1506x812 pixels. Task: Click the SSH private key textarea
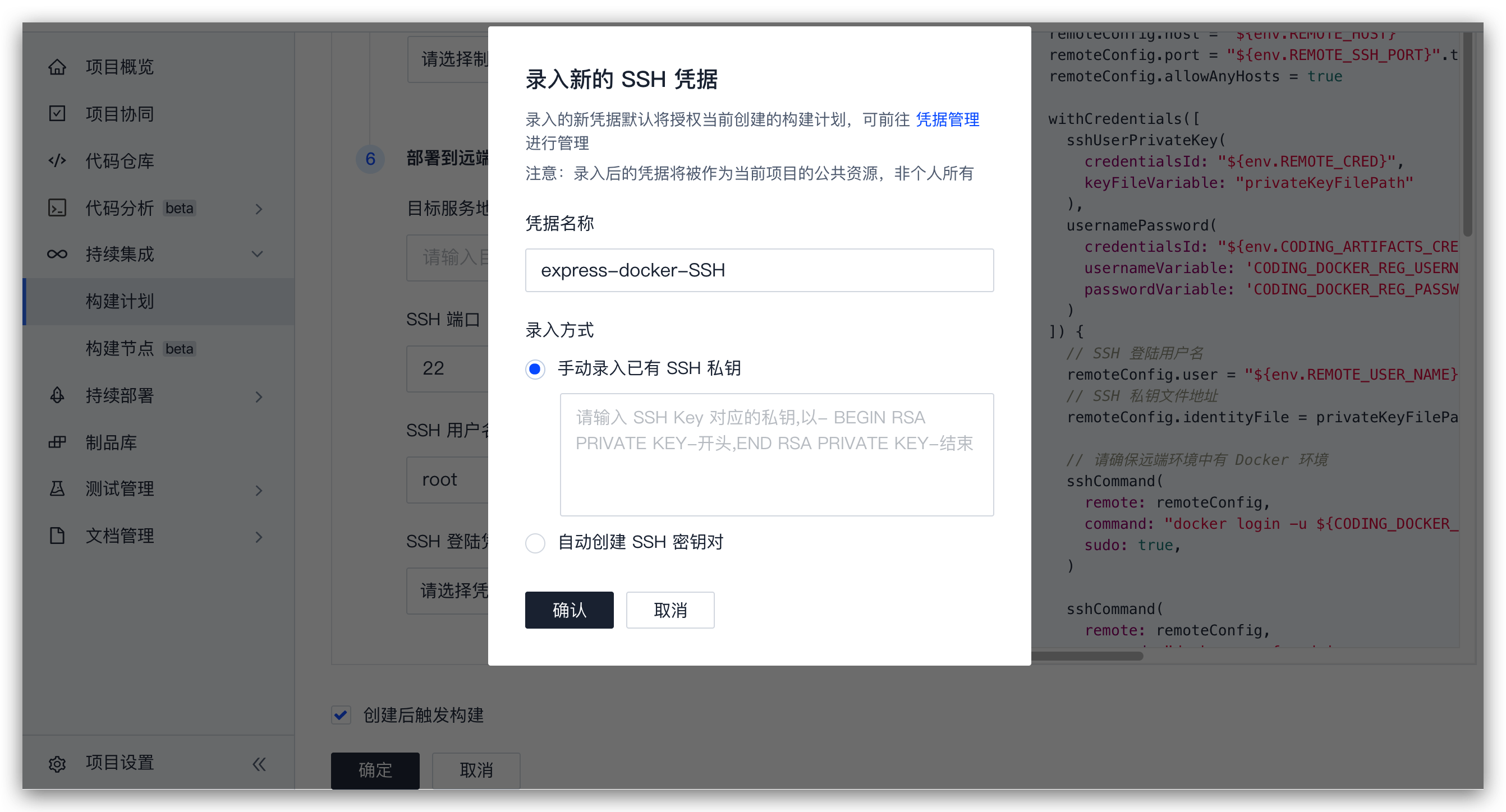(x=777, y=454)
